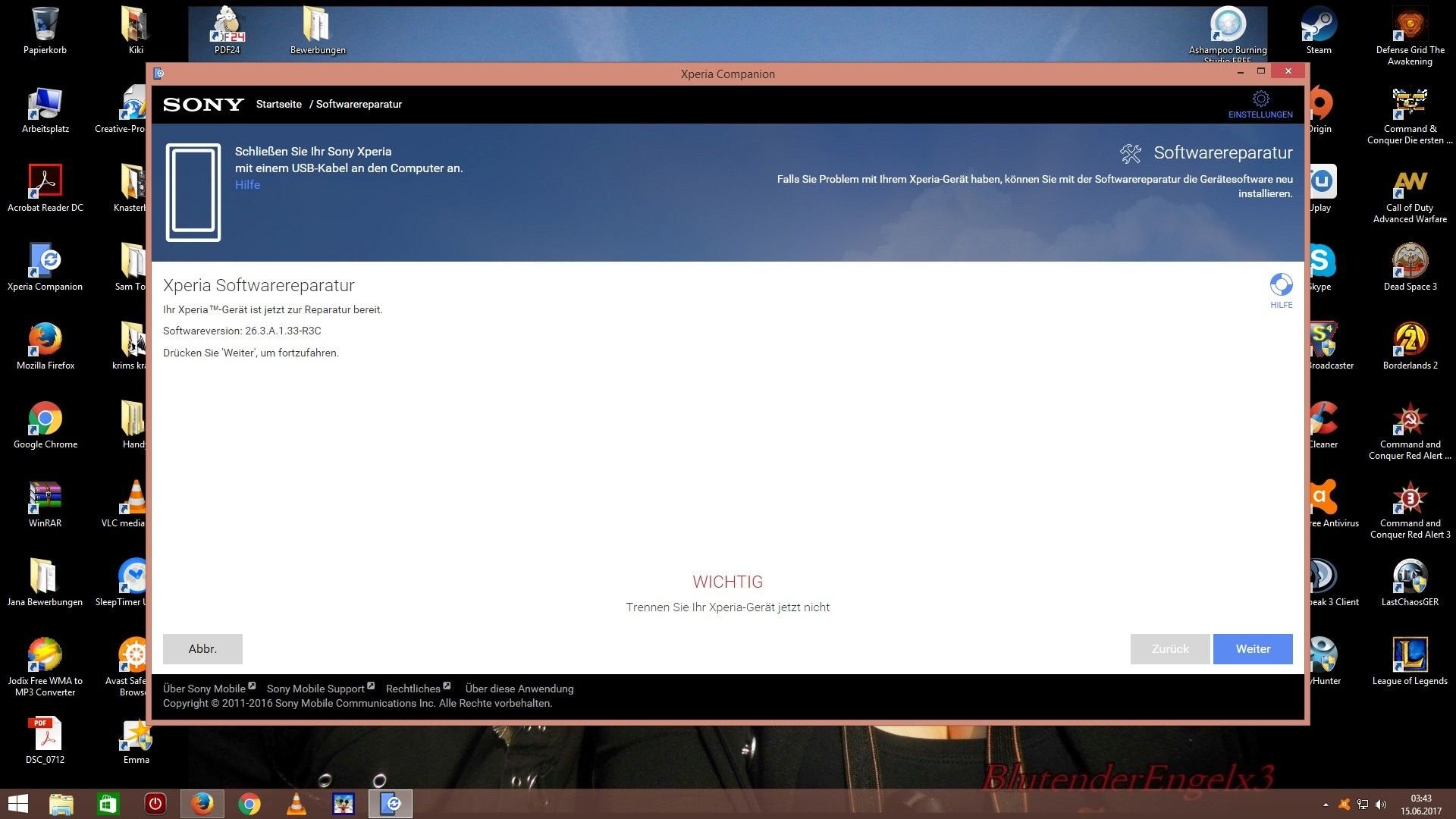The image size is (1456, 819).
Task: Go to Startseite breadcrumb
Action: [278, 105]
